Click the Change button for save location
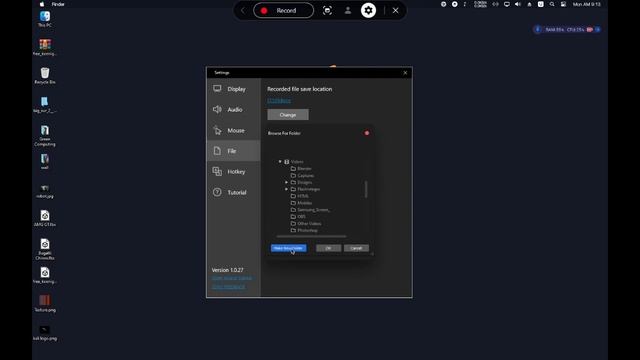The height and width of the screenshot is (360, 640). (x=288, y=115)
